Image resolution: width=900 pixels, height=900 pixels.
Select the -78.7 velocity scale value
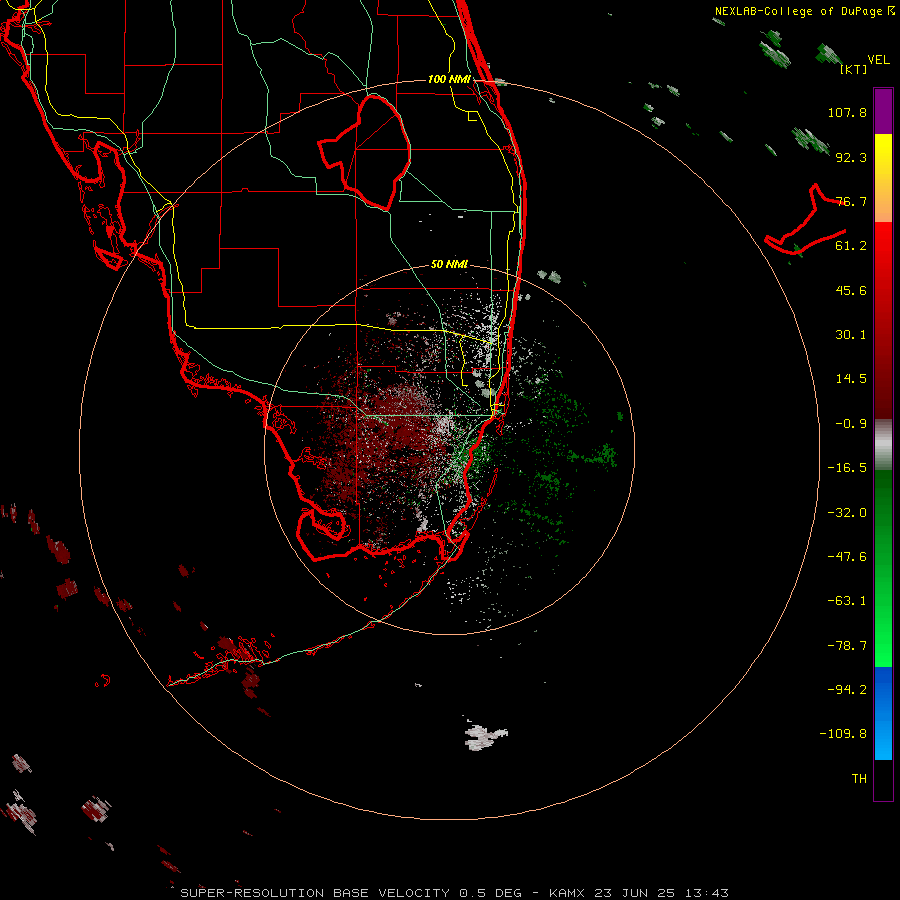pos(847,646)
